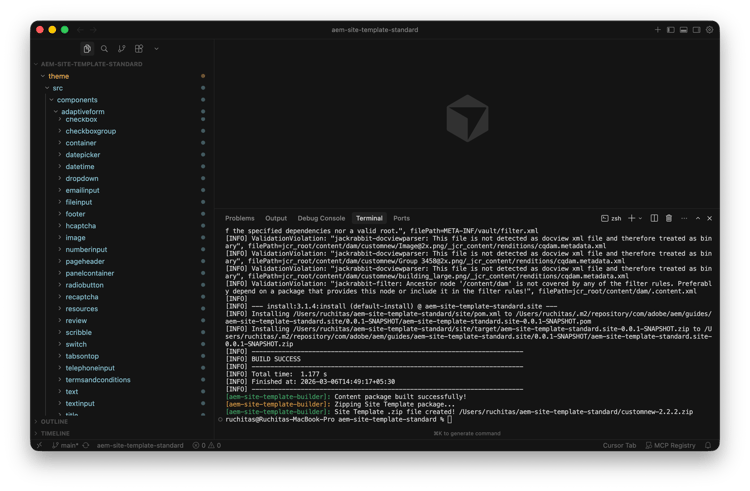
Task: Open the Search view icon
Action: coord(104,49)
